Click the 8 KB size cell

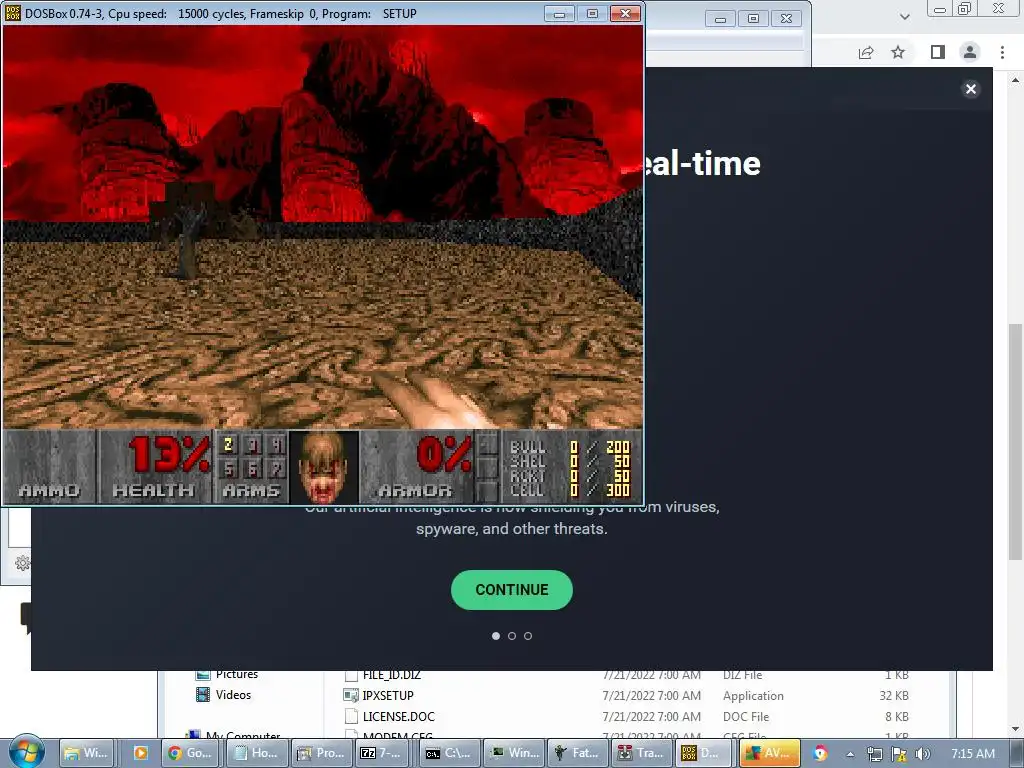pos(897,716)
